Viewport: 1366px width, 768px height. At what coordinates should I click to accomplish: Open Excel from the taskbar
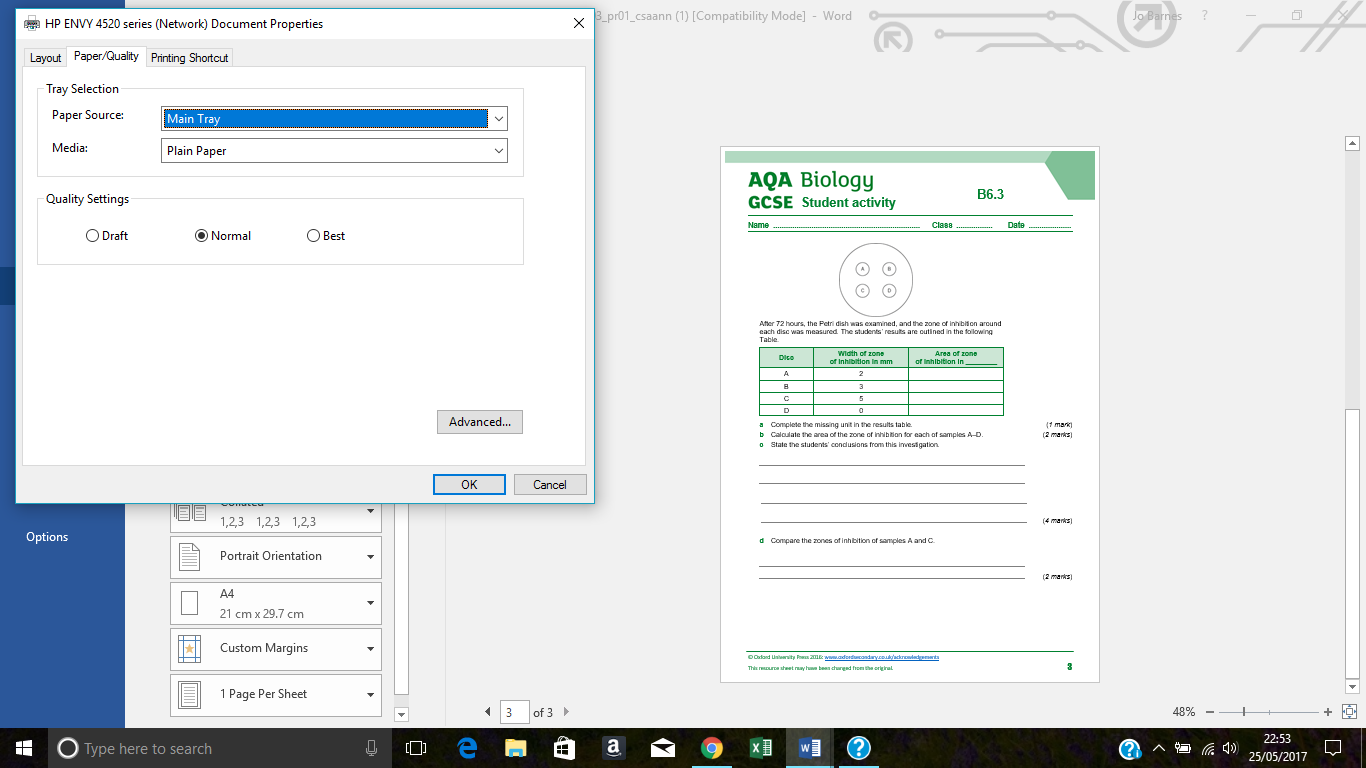coord(761,748)
